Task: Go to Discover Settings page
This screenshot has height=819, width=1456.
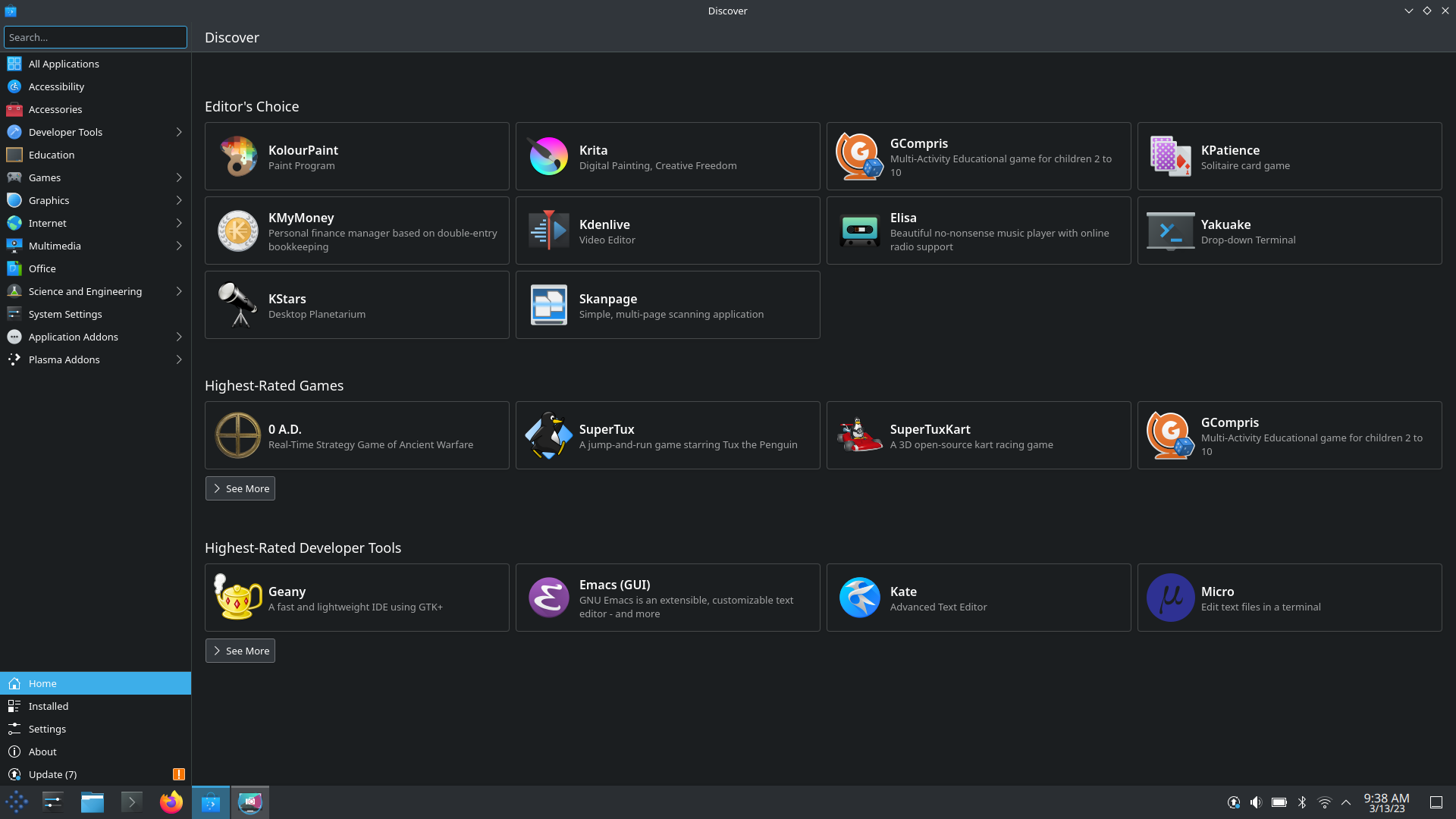Action: coord(96,729)
